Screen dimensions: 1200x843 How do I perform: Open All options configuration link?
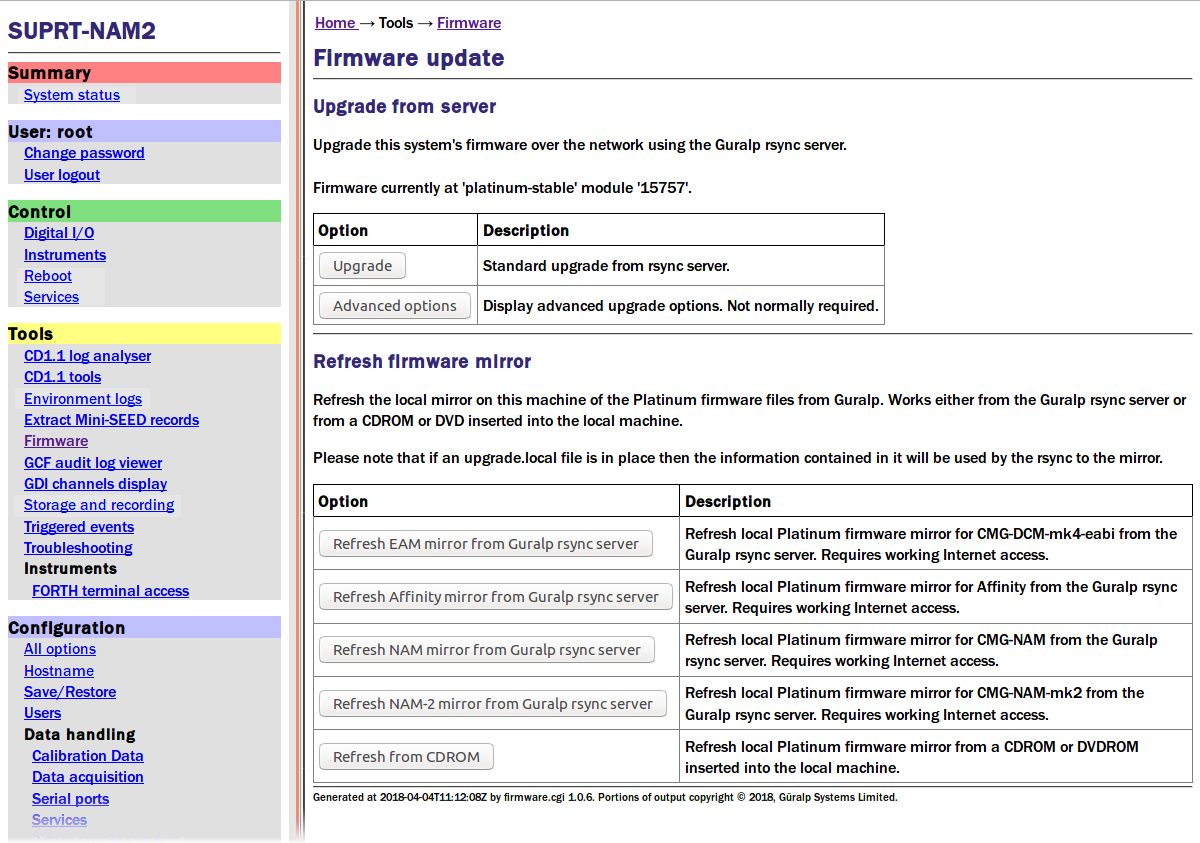60,649
